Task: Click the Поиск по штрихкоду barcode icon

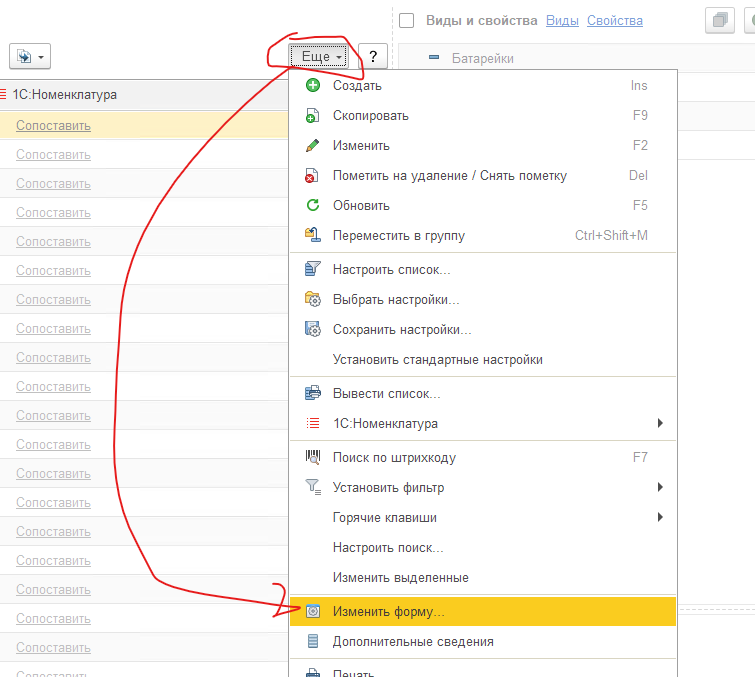Action: [x=312, y=458]
